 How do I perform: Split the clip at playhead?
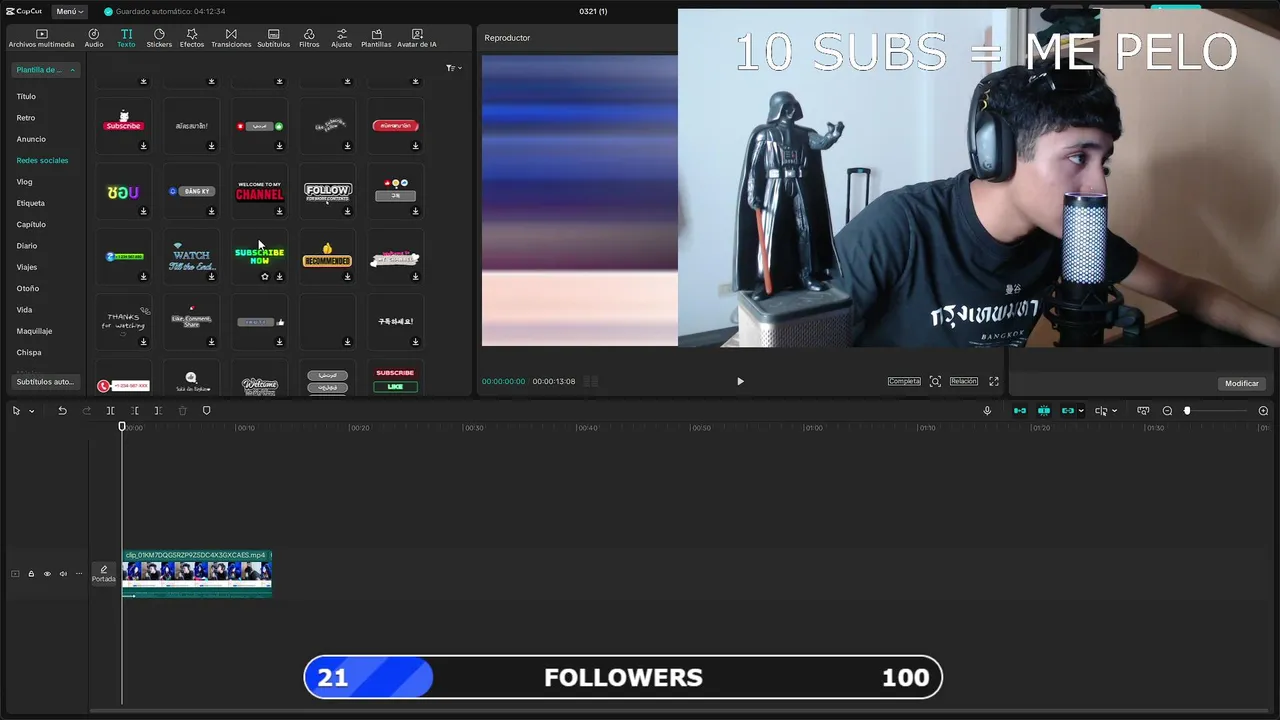(110, 411)
